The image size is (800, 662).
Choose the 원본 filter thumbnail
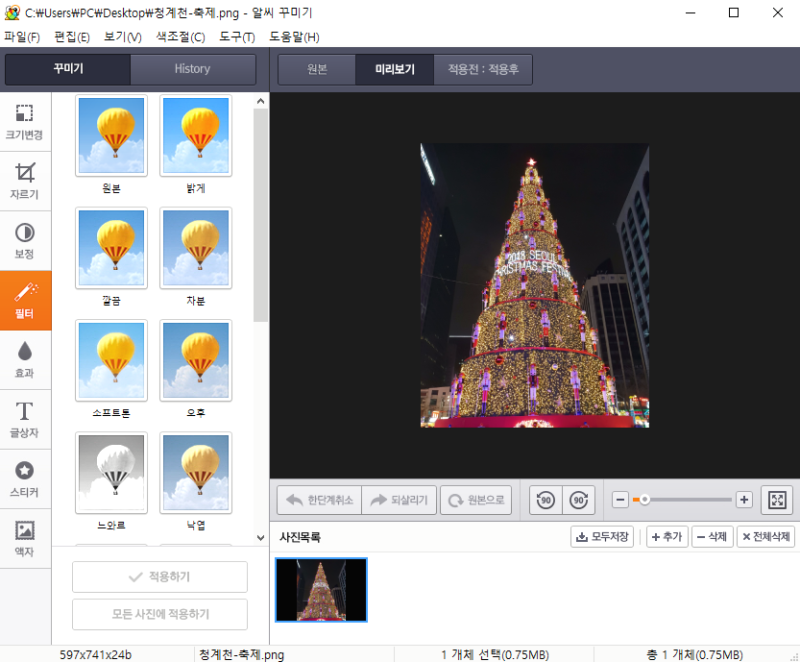pyautogui.click(x=111, y=136)
